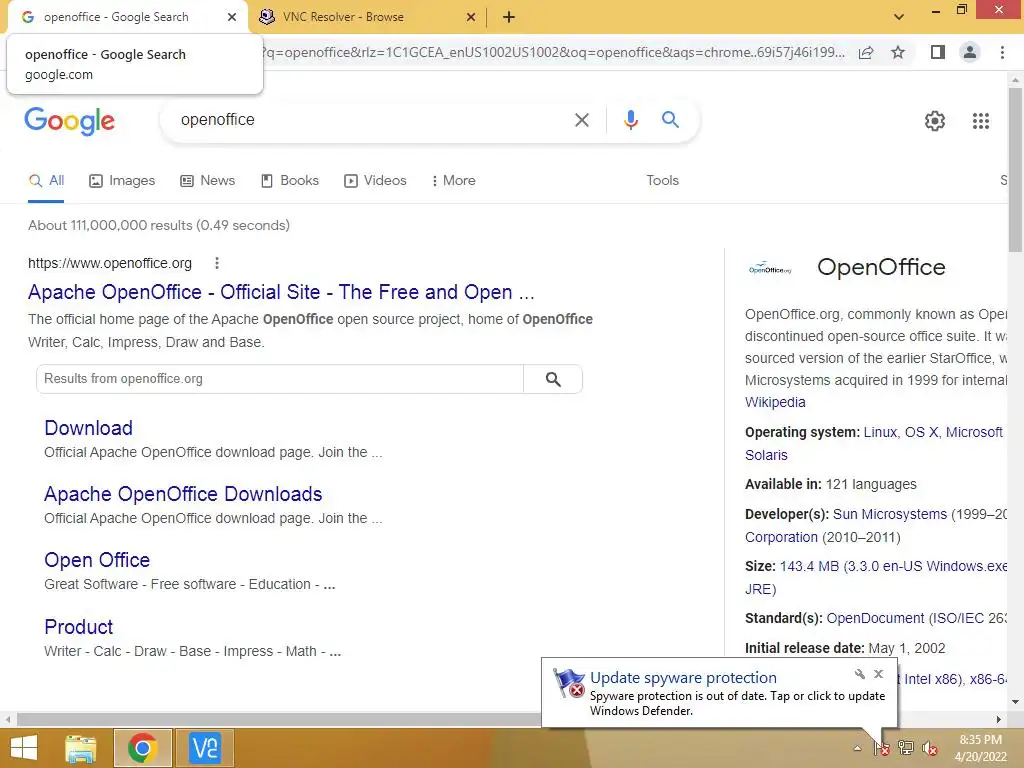Open Chrome profile avatar icon
1024x768 pixels.
coord(970,52)
